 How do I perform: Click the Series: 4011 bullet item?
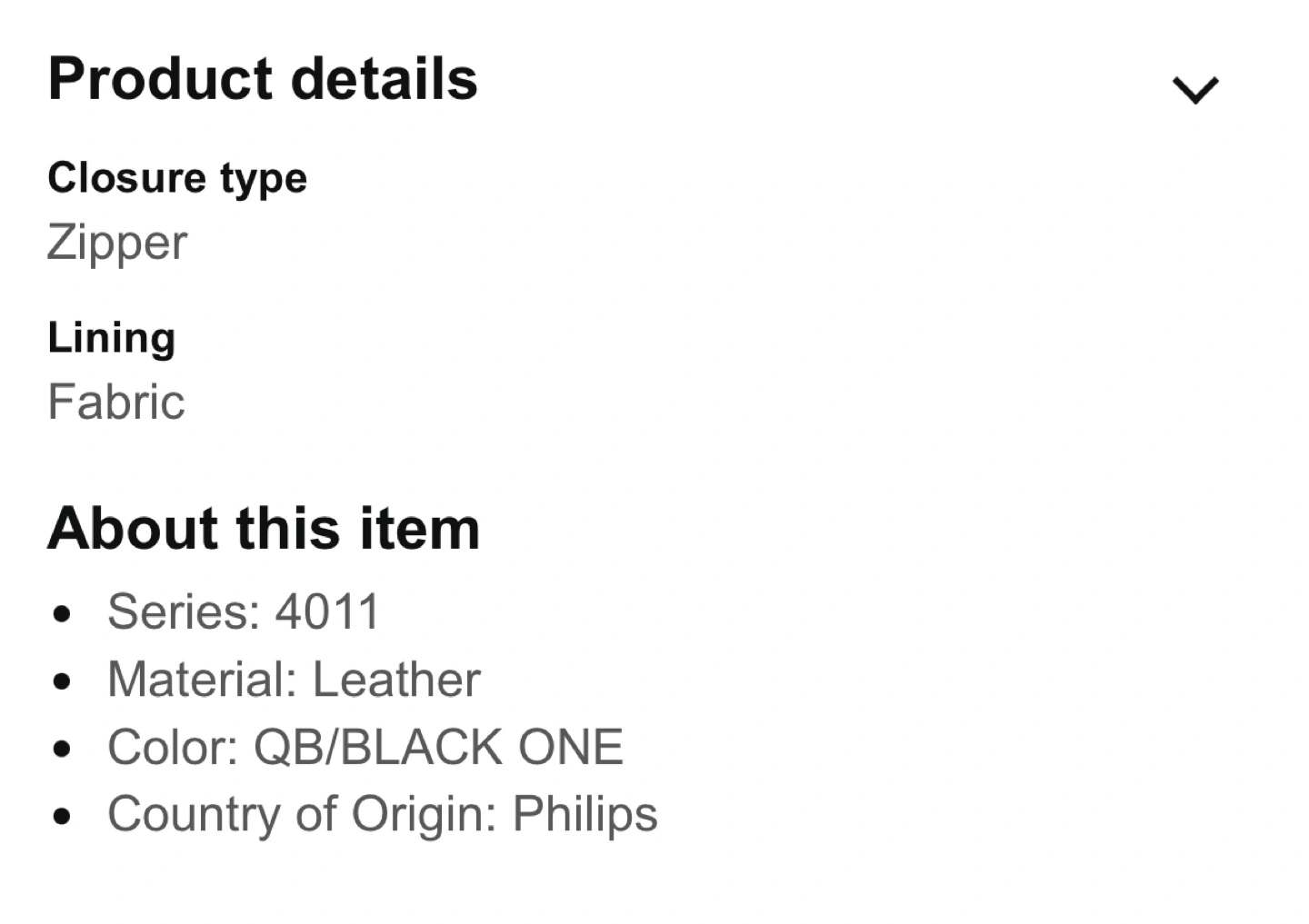pyautogui.click(x=243, y=611)
